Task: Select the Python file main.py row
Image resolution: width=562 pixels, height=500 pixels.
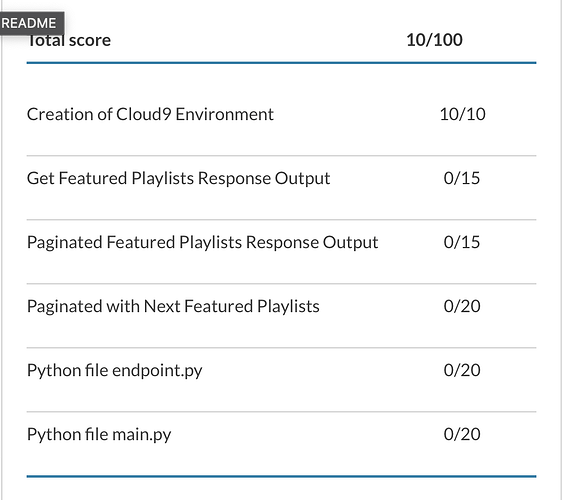Action: (x=281, y=434)
